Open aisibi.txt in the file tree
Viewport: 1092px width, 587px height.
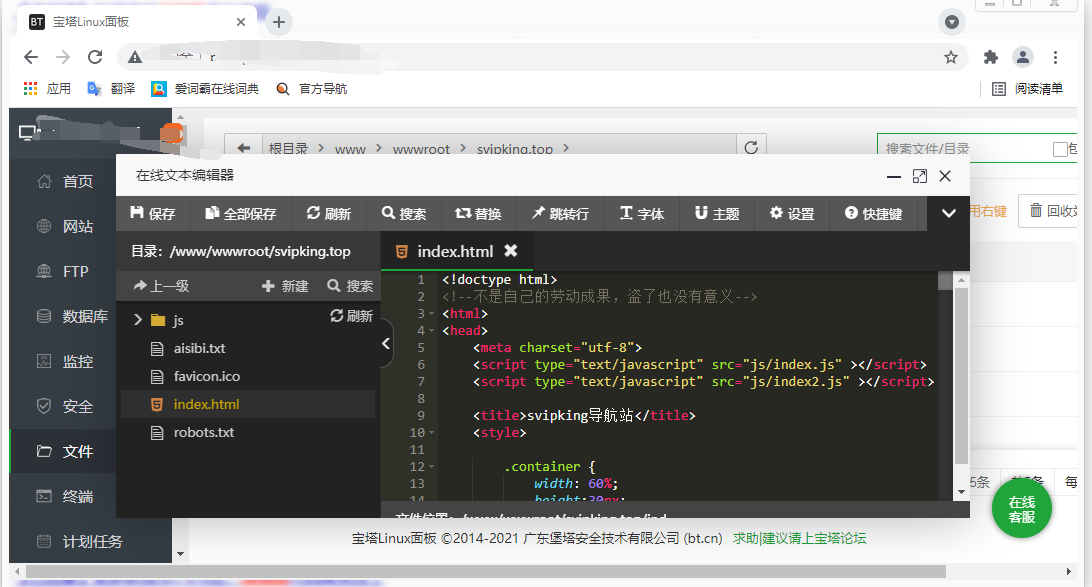pyautogui.click(x=199, y=348)
